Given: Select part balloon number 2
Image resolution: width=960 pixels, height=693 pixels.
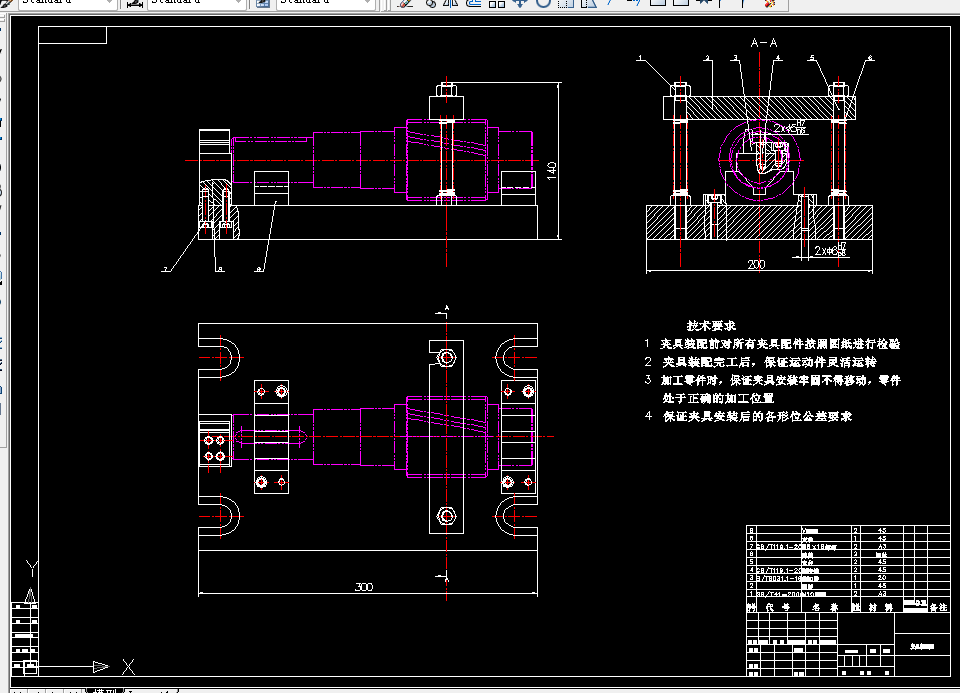Looking at the screenshot, I should (x=707, y=58).
